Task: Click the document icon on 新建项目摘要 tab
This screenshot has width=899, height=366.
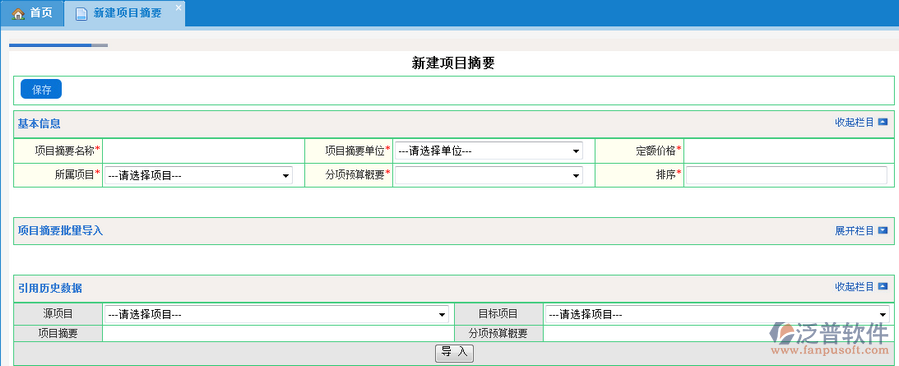Action: (x=81, y=14)
